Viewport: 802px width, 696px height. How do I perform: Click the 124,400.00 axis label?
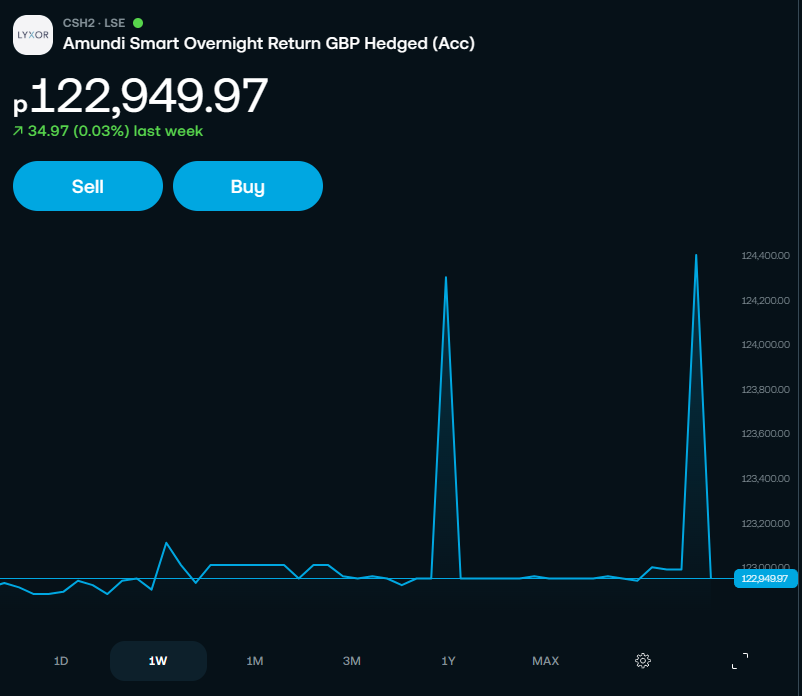pos(765,256)
